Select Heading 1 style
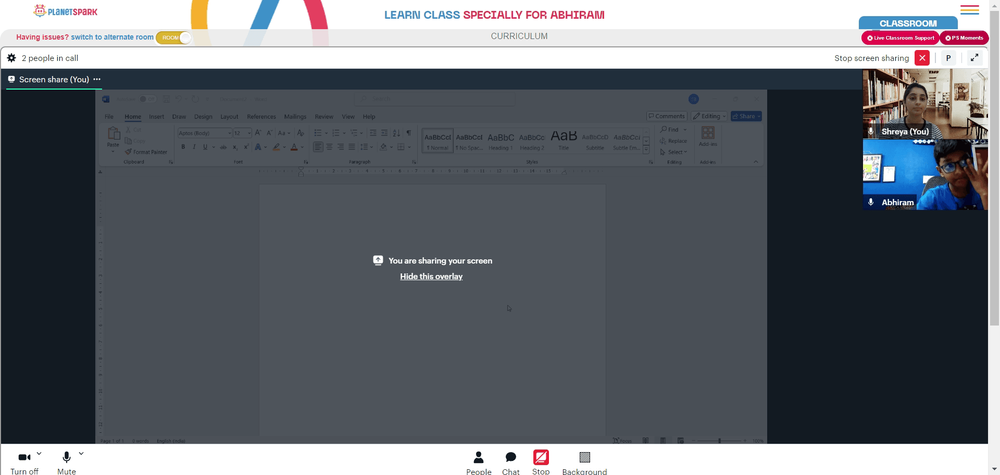The width and height of the screenshot is (1000, 475). point(501,141)
